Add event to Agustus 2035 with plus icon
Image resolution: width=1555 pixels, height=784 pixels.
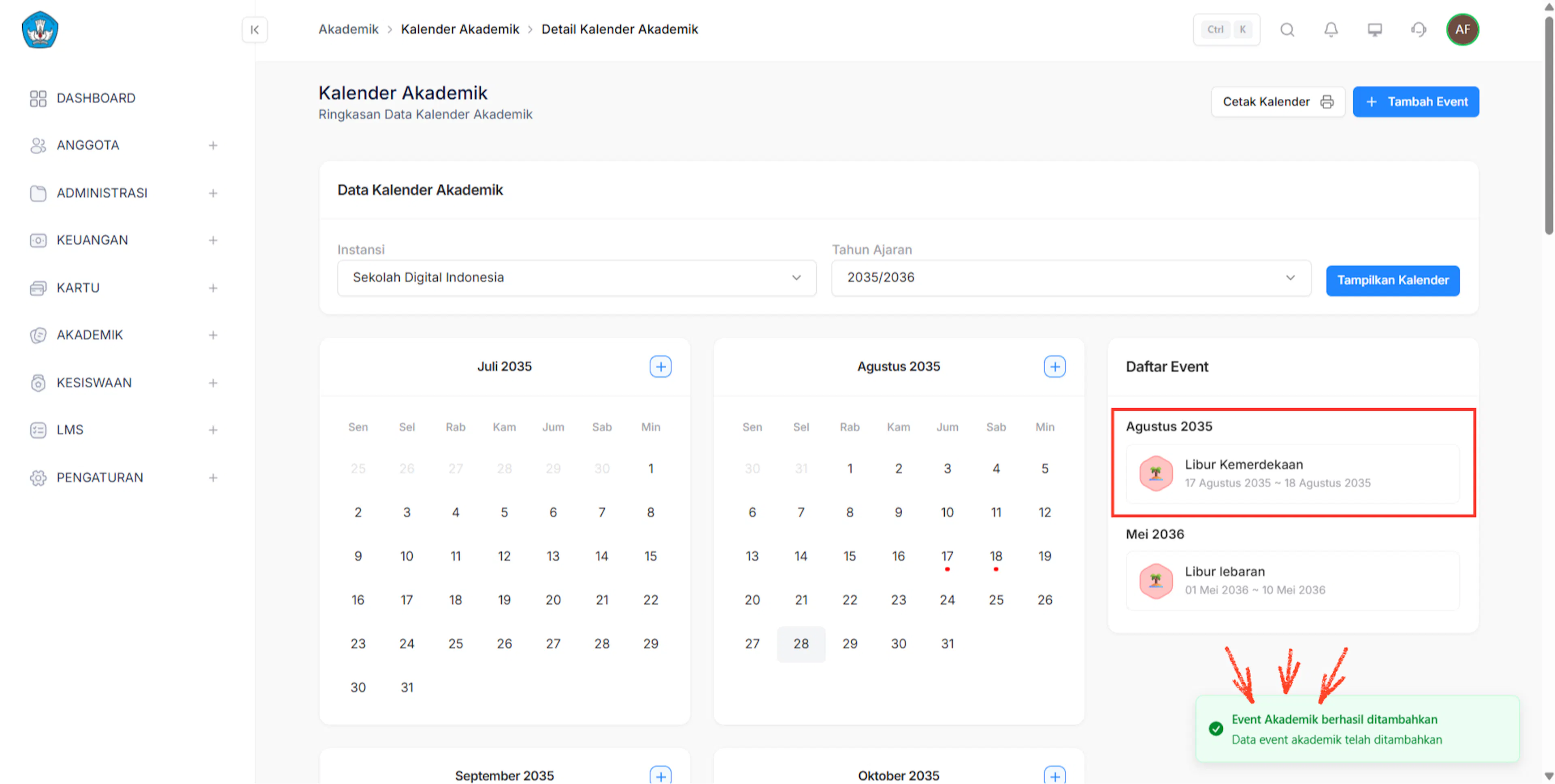[x=1054, y=366]
